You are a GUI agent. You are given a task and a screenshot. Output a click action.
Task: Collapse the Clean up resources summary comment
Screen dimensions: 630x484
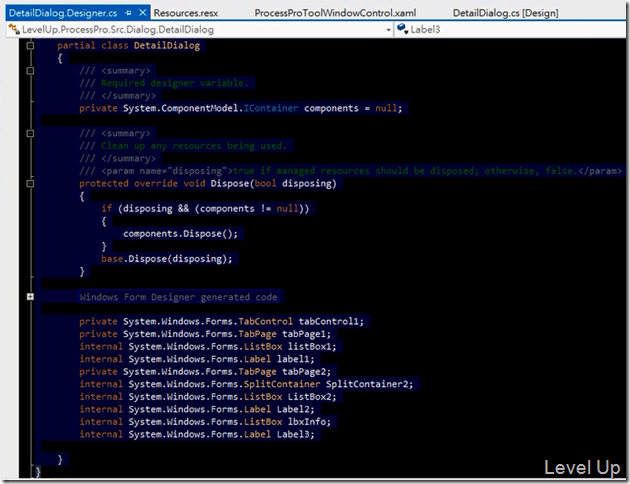(x=30, y=133)
